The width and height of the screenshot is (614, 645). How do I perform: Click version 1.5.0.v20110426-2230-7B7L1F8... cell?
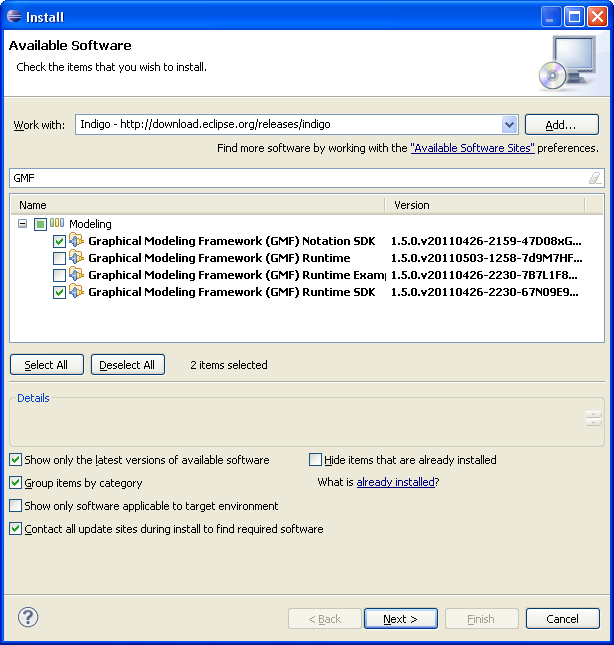coord(484,275)
